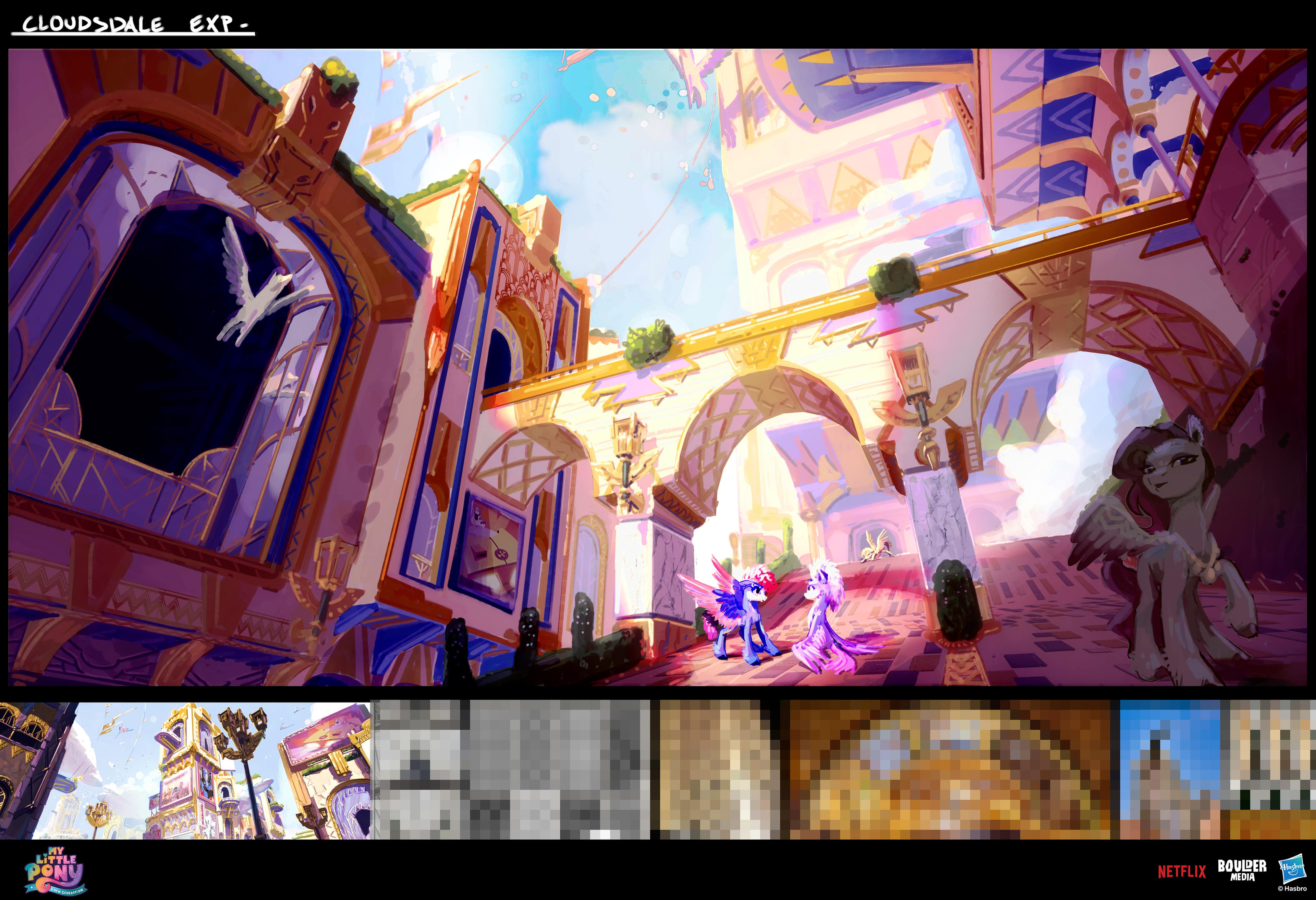Open the grayscale pixelated reference thumbnail

[511, 770]
